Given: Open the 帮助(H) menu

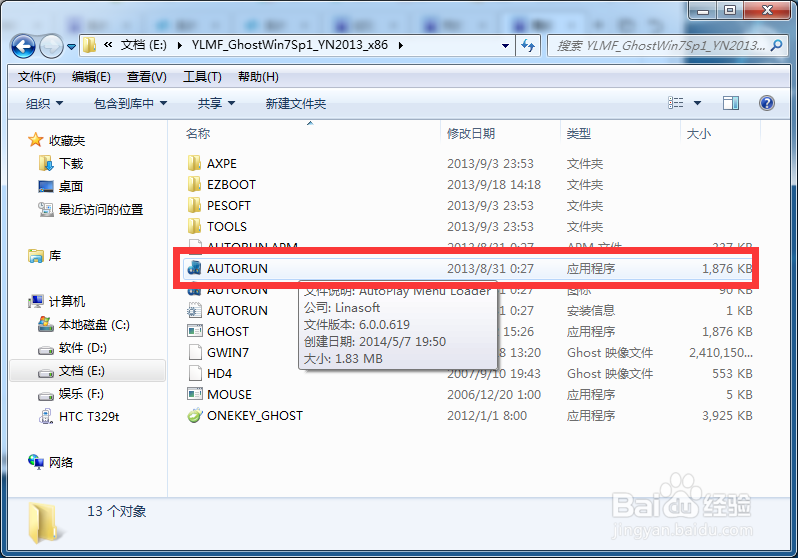Looking at the screenshot, I should 258,77.
